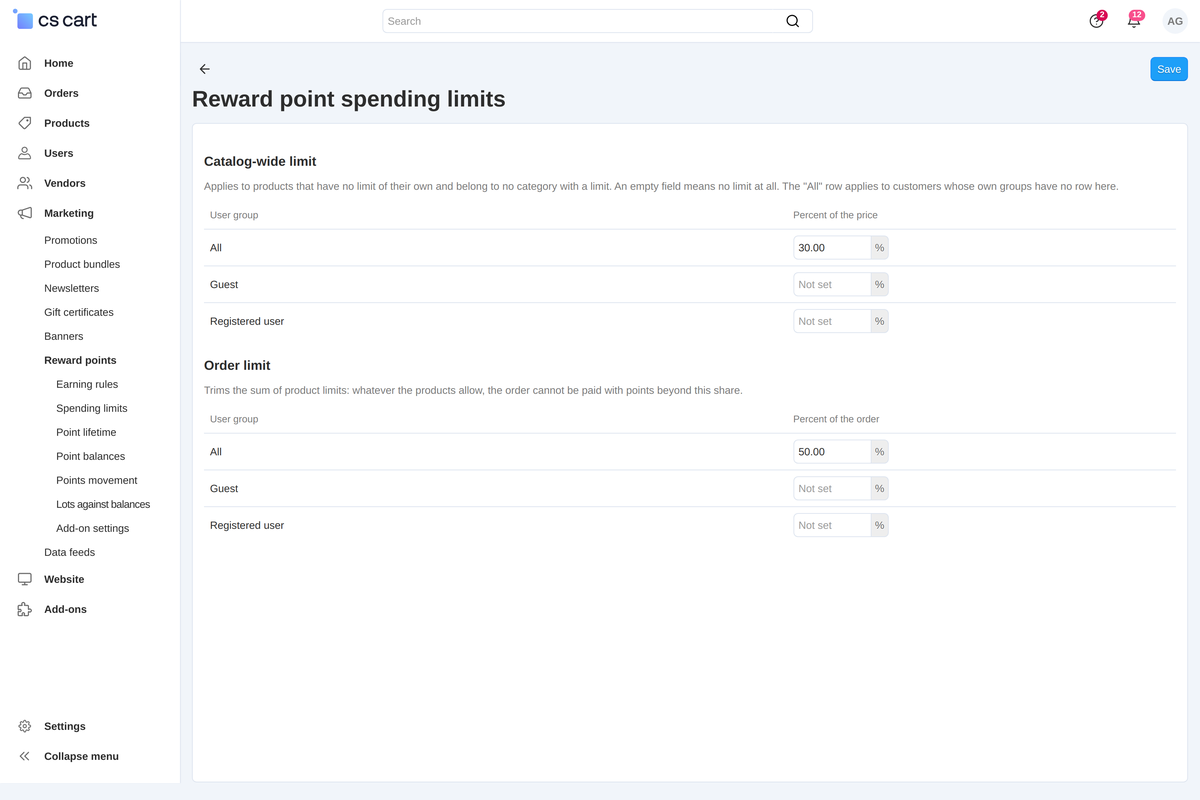Open Point balances
The width and height of the screenshot is (1200, 800).
[91, 456]
